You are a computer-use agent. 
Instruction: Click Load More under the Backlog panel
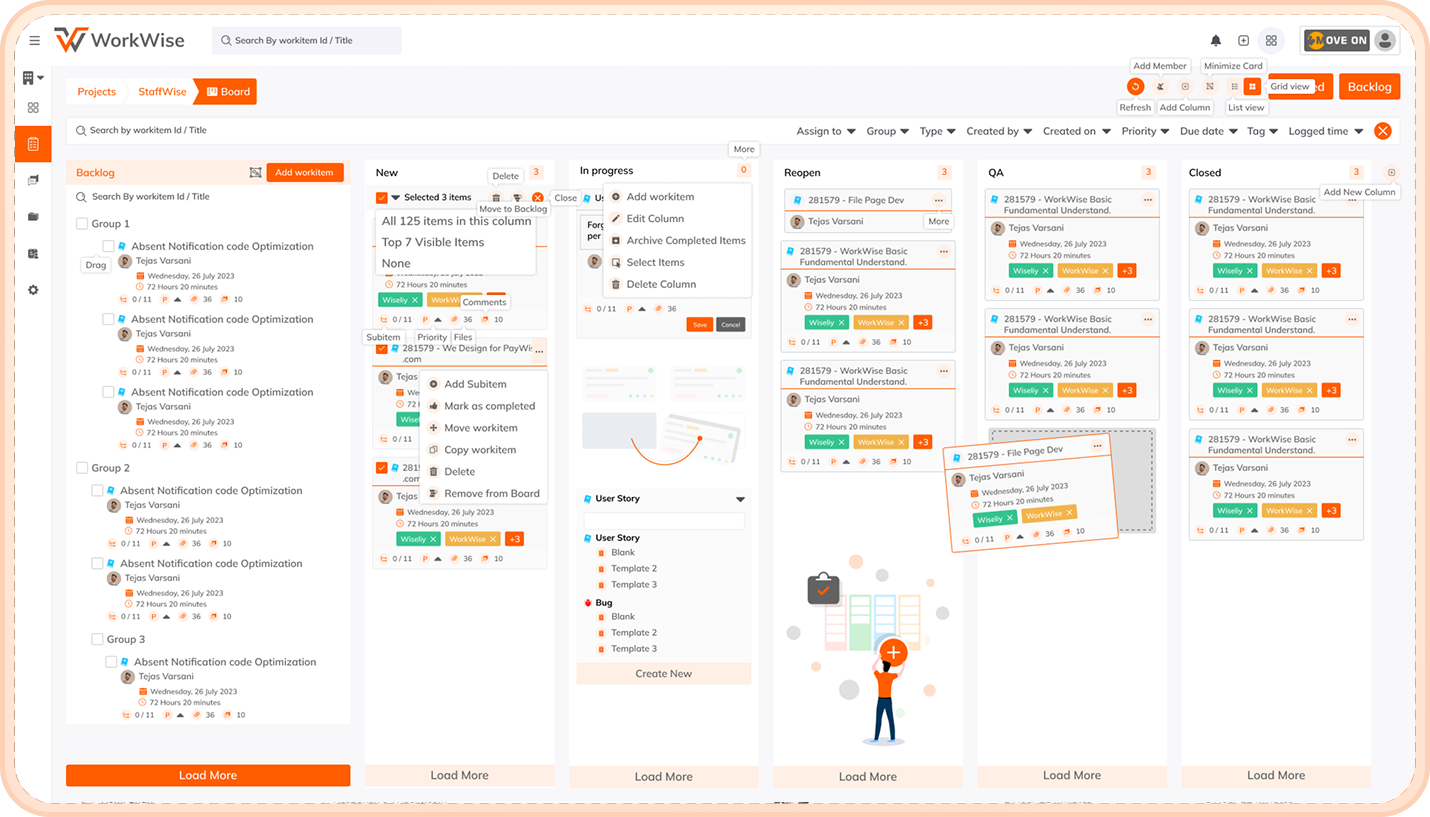208,775
